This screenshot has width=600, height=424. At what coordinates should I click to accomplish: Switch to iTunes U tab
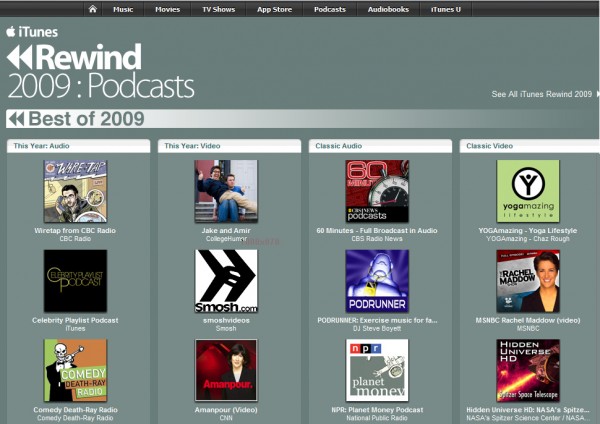(446, 9)
